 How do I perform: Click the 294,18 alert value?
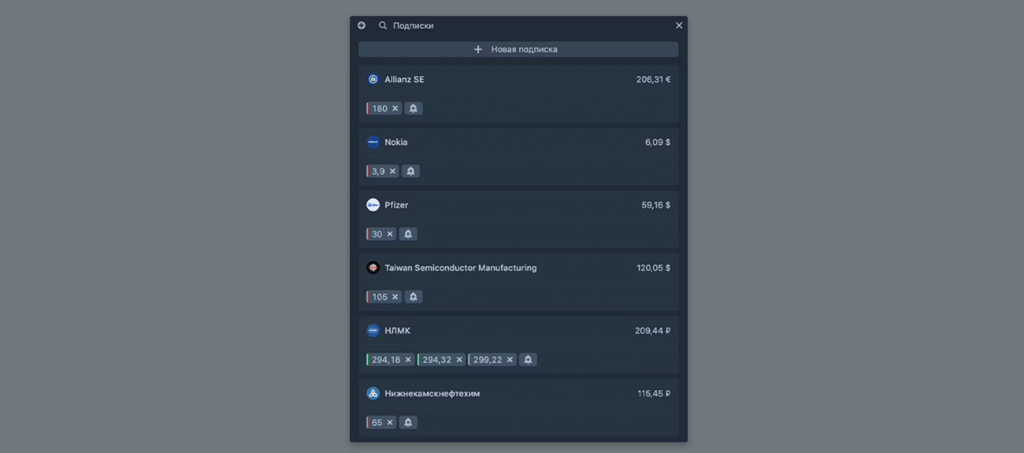pos(387,360)
